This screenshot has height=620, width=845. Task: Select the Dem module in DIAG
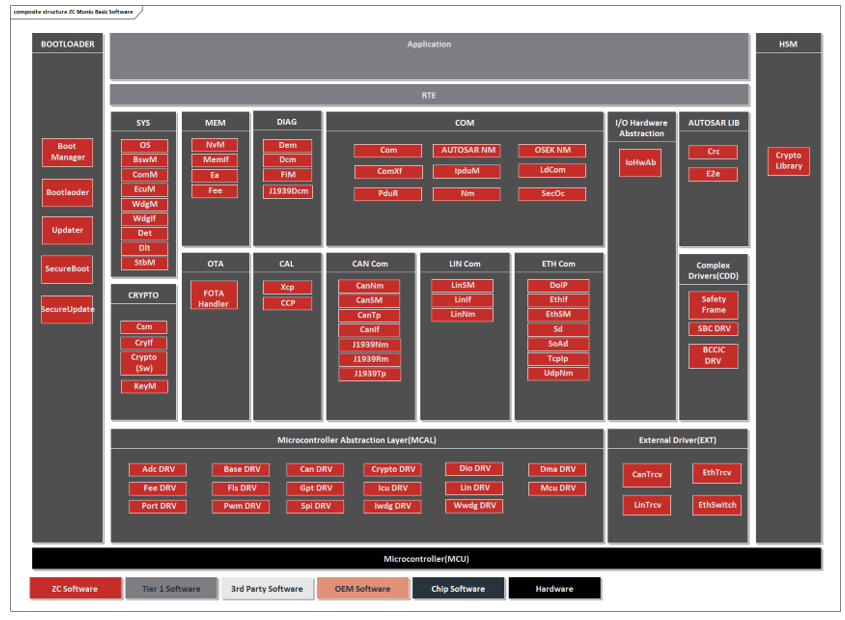pos(287,146)
